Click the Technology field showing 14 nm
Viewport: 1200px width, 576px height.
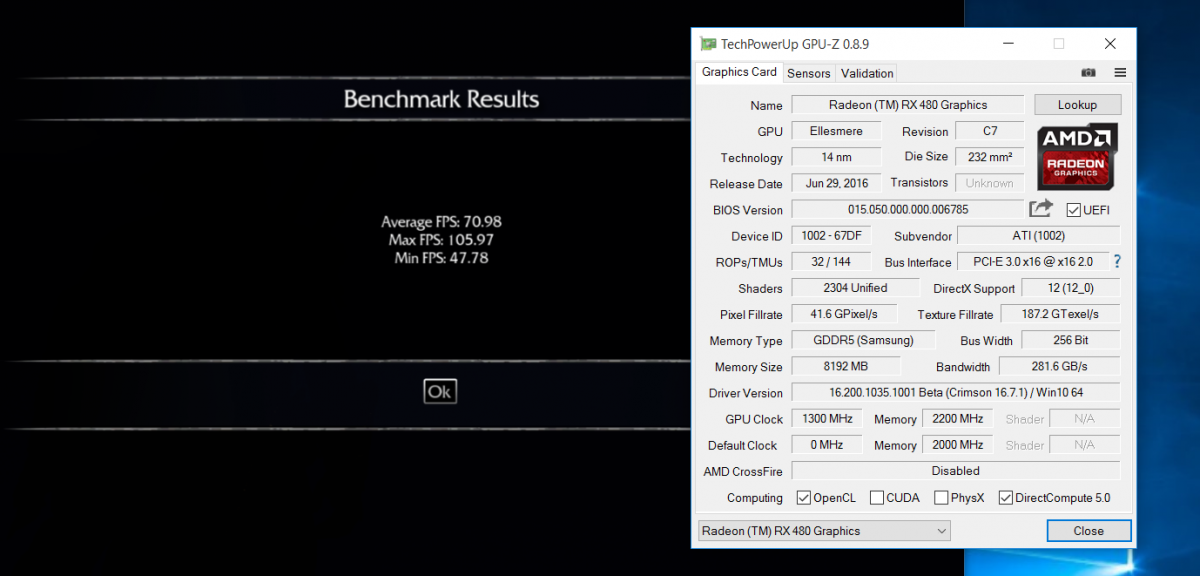837,157
